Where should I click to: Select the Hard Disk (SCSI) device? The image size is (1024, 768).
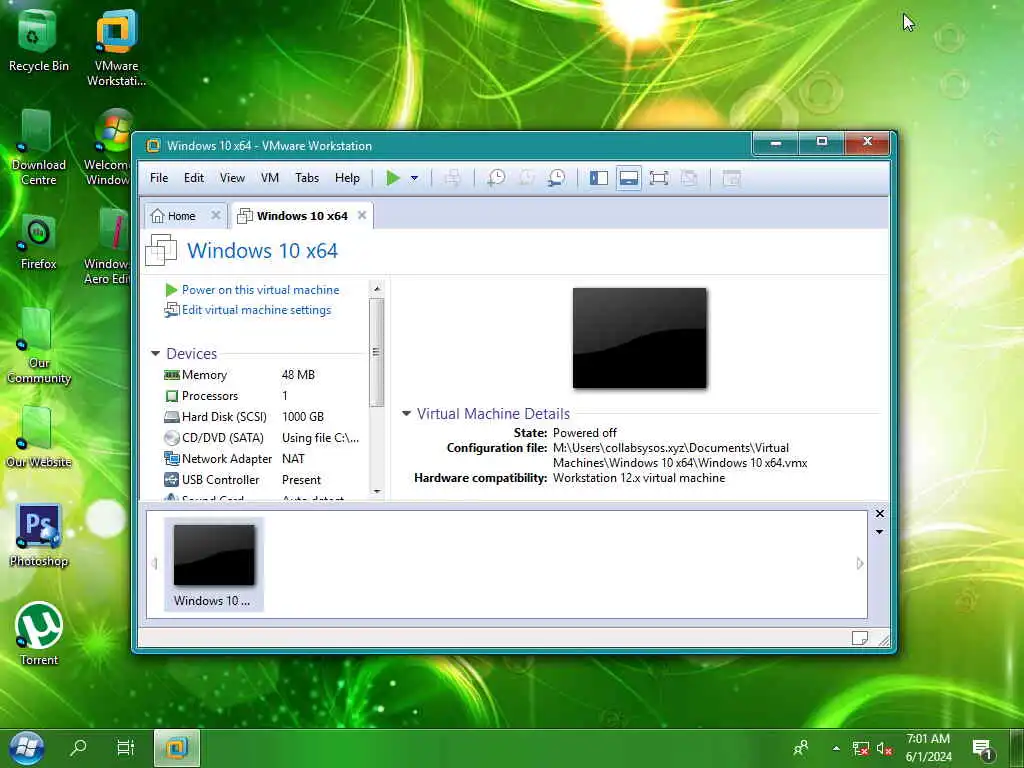tap(261, 417)
